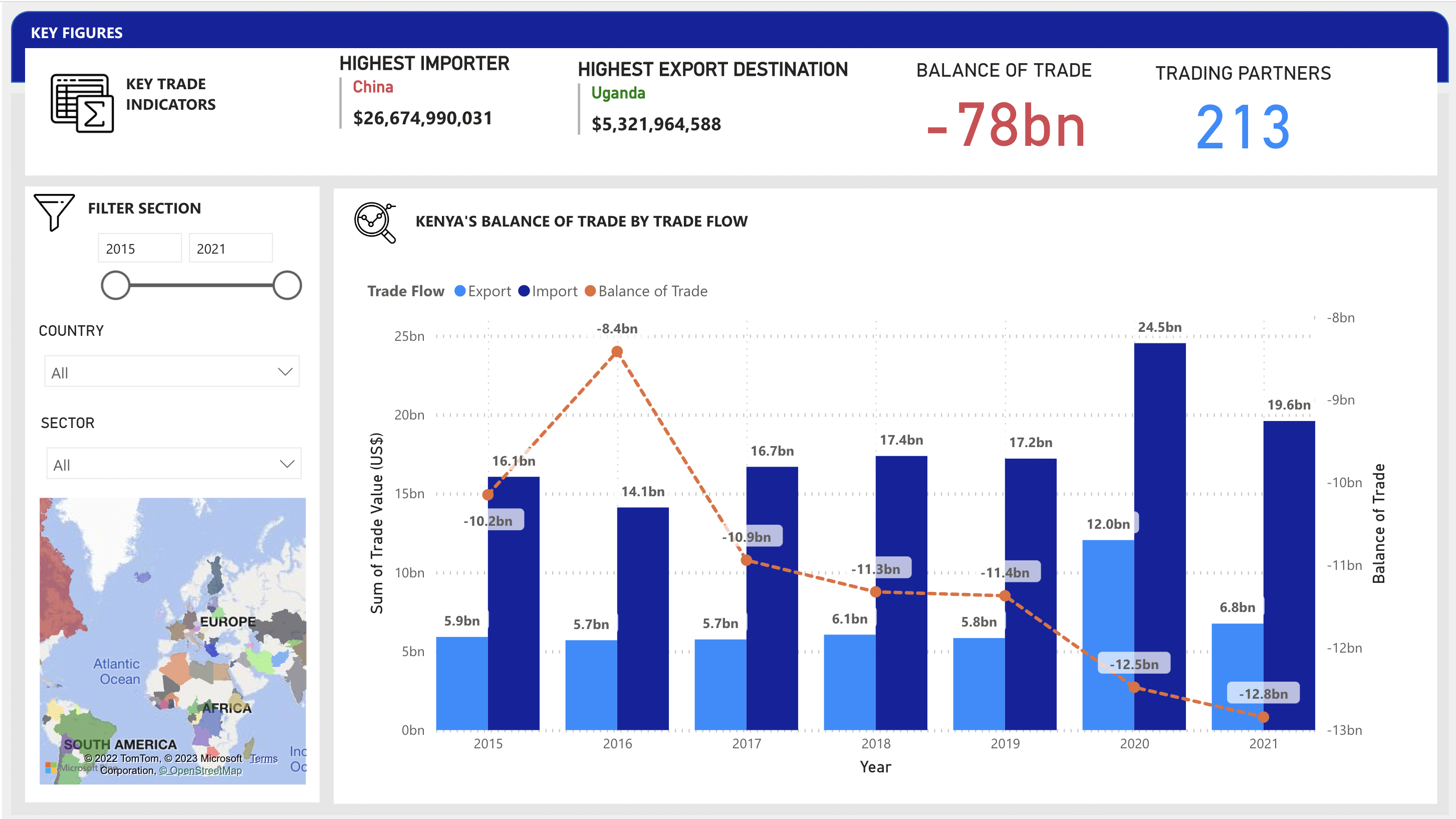Click the key trade indicators table icon
Screen dimensions: 1456x819
tap(82, 103)
